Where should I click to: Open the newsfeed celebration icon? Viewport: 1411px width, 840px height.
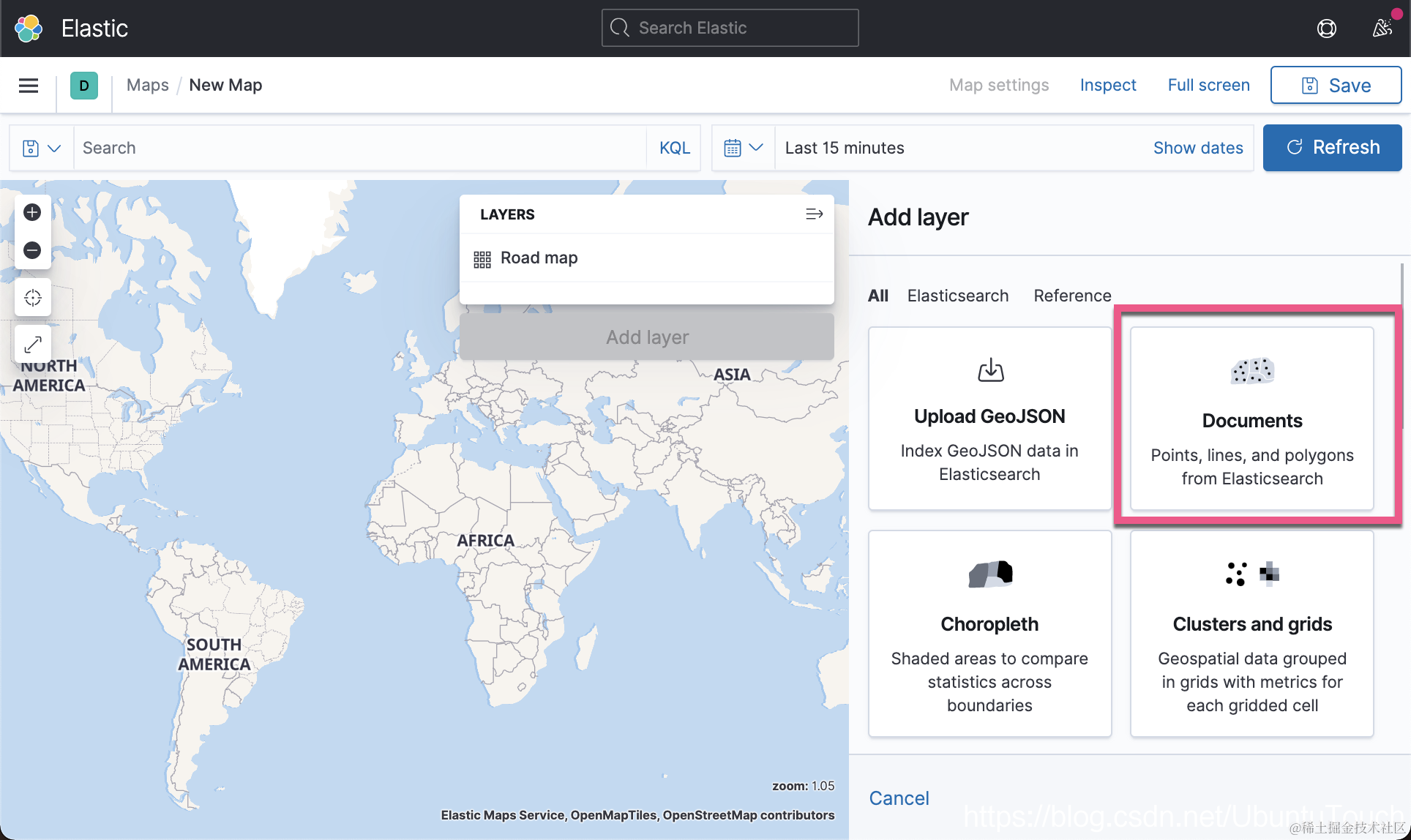(x=1382, y=29)
